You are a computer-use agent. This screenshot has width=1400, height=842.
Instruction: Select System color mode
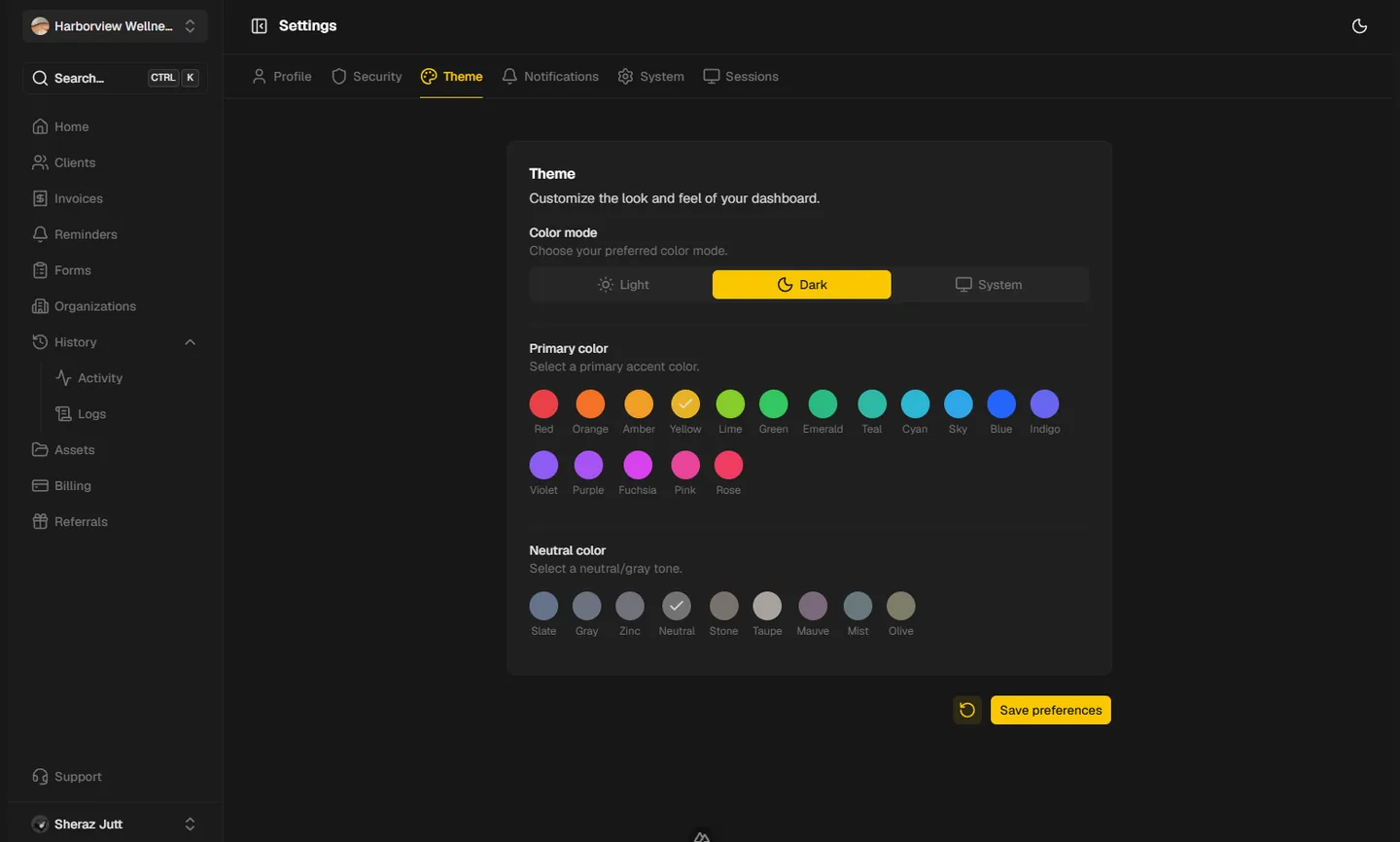989,285
